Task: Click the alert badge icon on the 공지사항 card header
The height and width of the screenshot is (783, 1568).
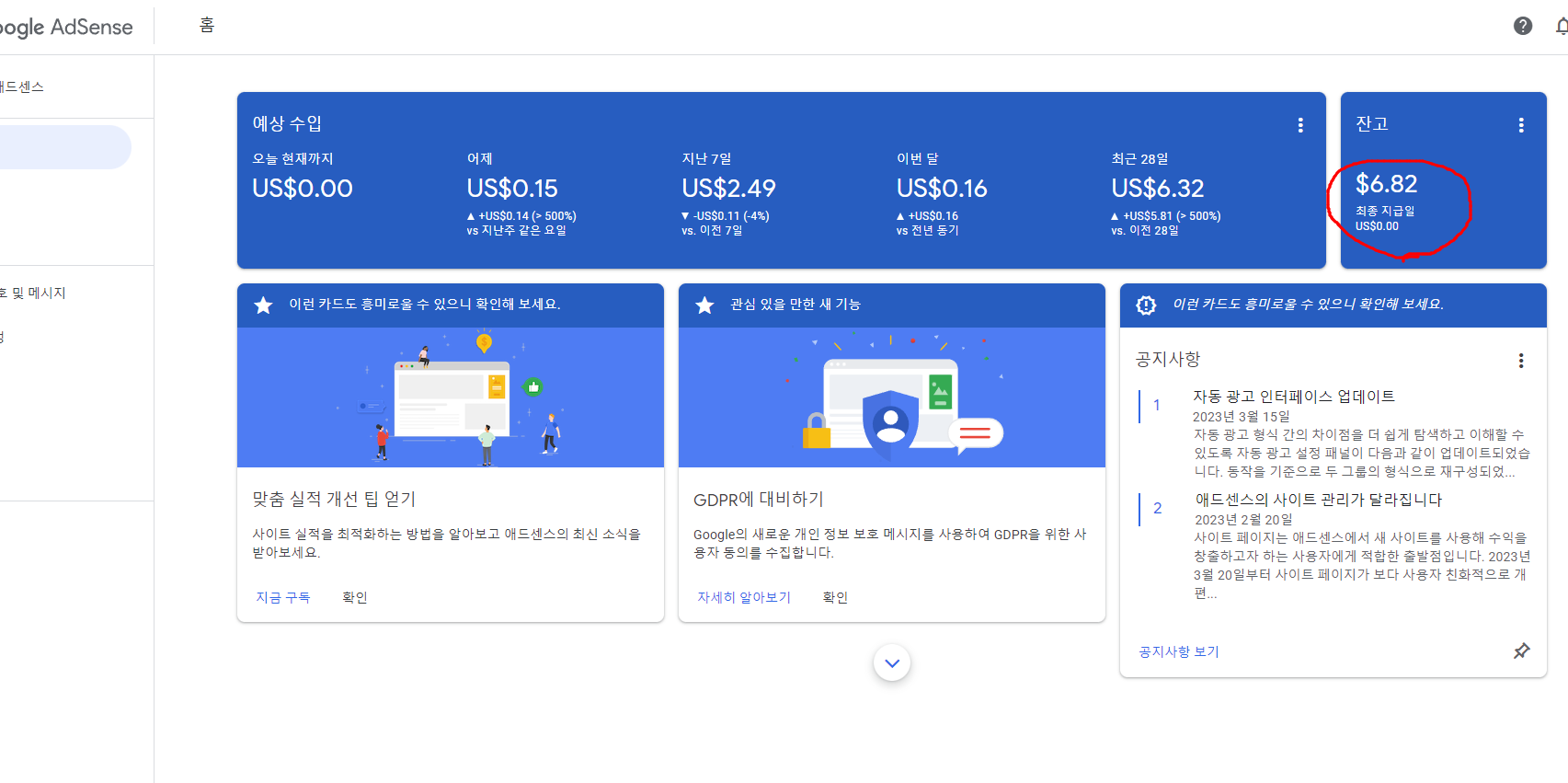Action: [x=1146, y=305]
